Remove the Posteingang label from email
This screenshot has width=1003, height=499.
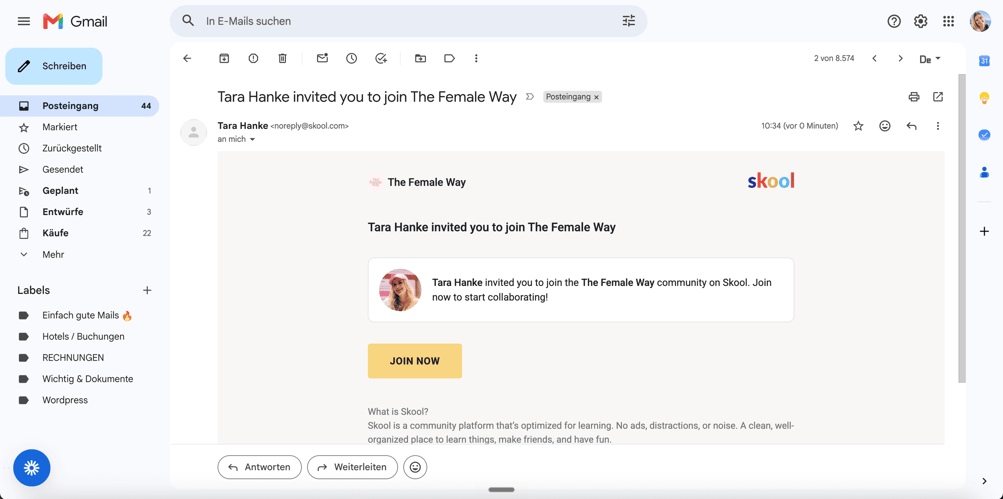coord(596,97)
